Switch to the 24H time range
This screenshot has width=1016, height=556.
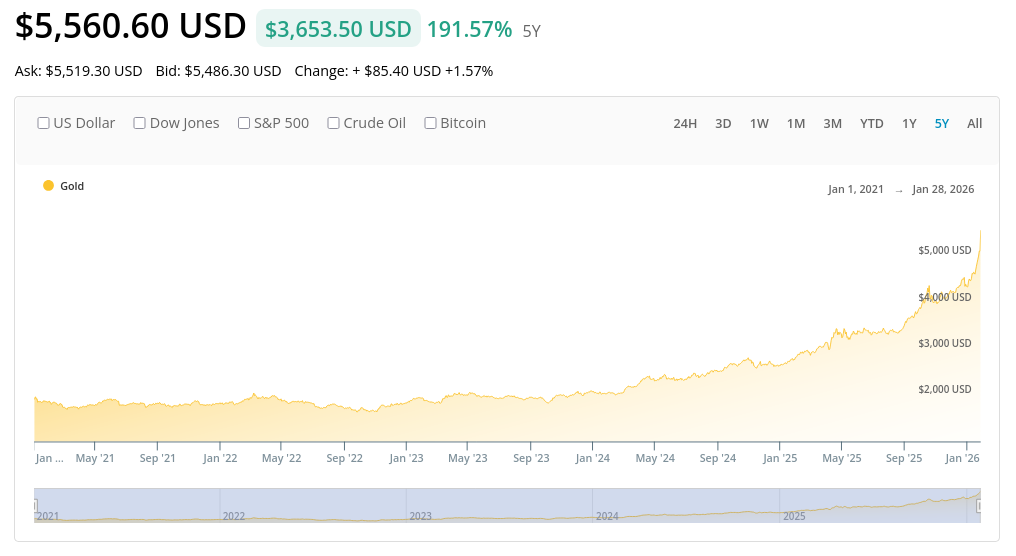pyautogui.click(x=685, y=124)
